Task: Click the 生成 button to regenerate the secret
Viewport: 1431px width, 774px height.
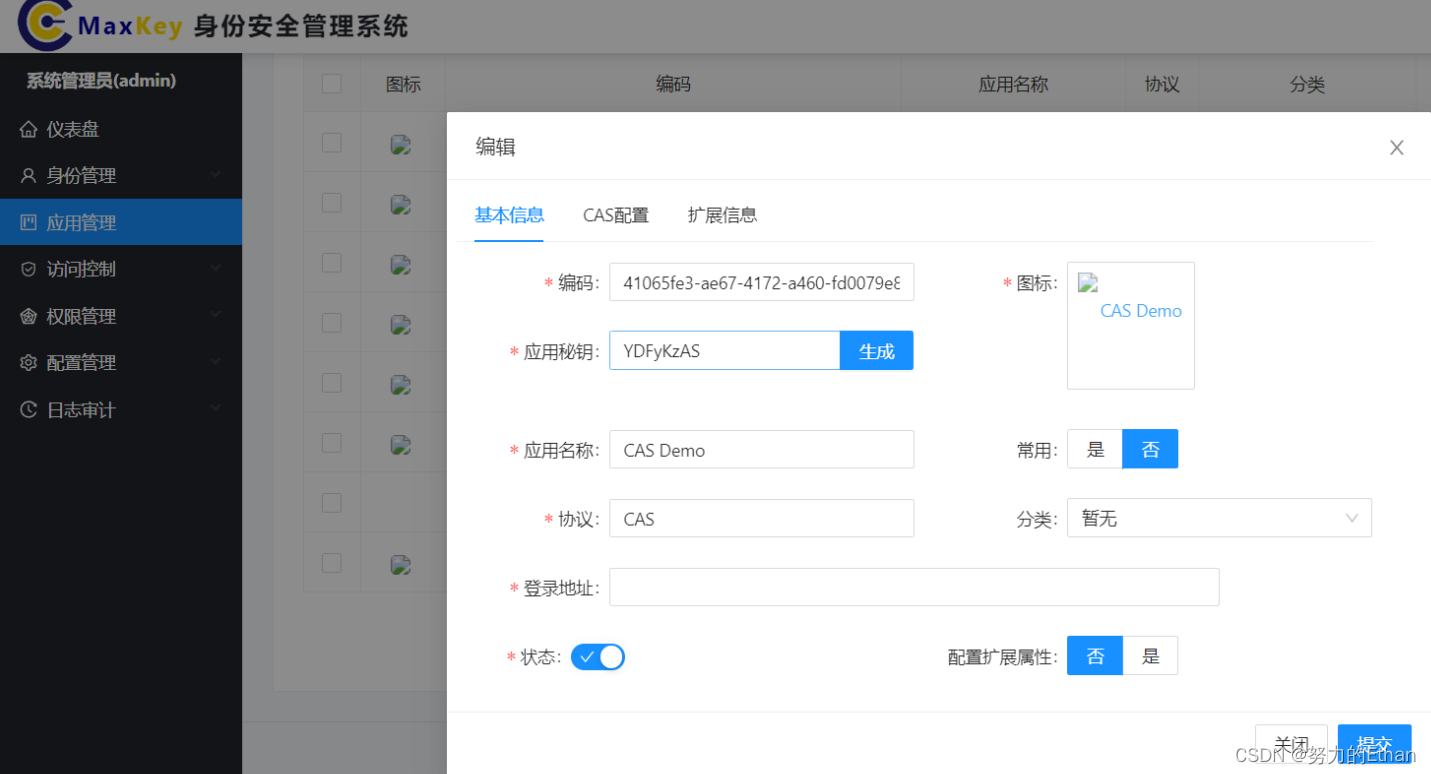Action: coord(876,350)
